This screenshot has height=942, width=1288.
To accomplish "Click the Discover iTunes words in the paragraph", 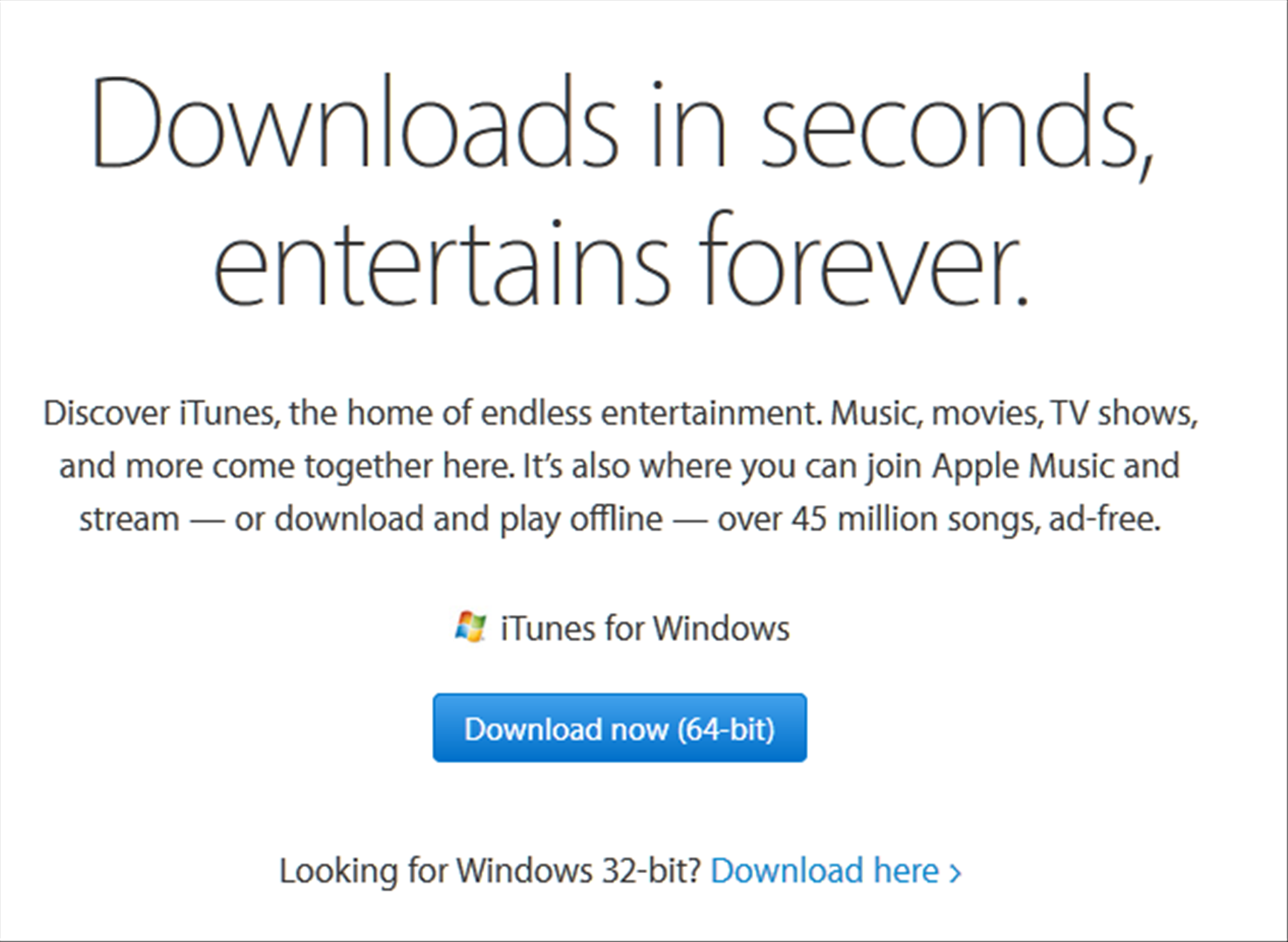I will [161, 413].
